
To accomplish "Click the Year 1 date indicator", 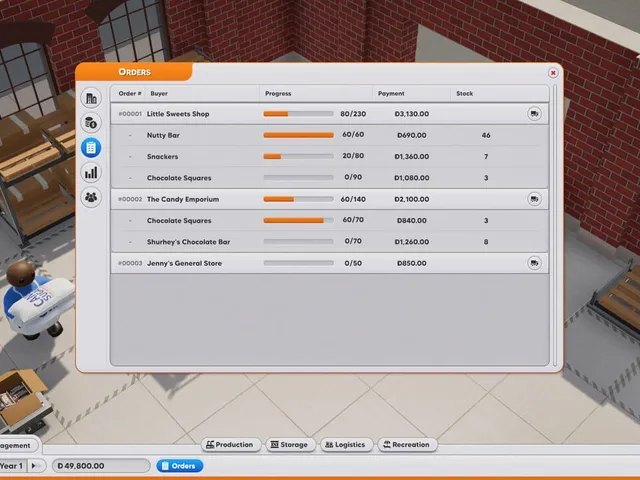I will click(12, 466).
